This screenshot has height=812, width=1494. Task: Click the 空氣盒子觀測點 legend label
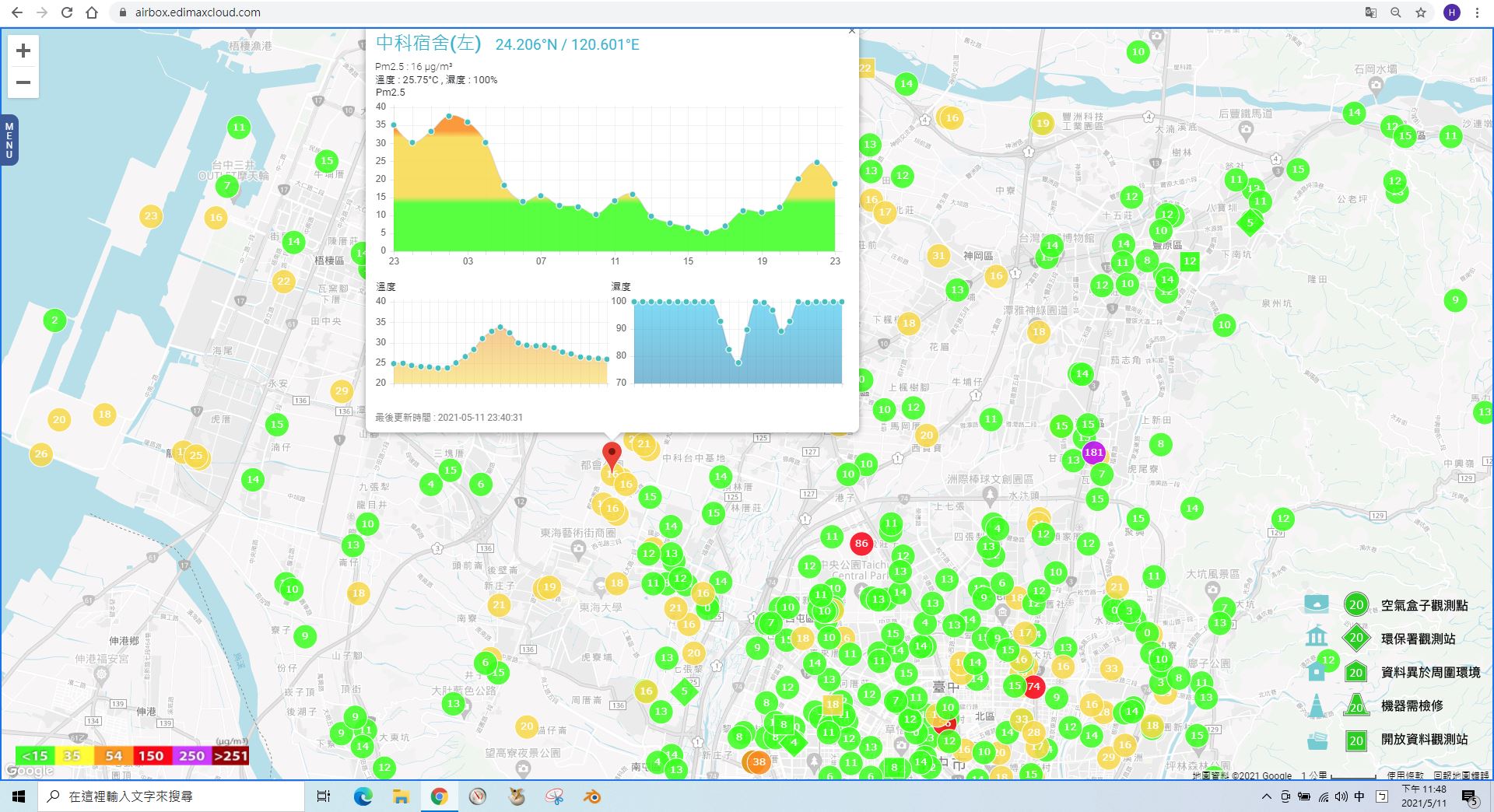click(x=1424, y=605)
